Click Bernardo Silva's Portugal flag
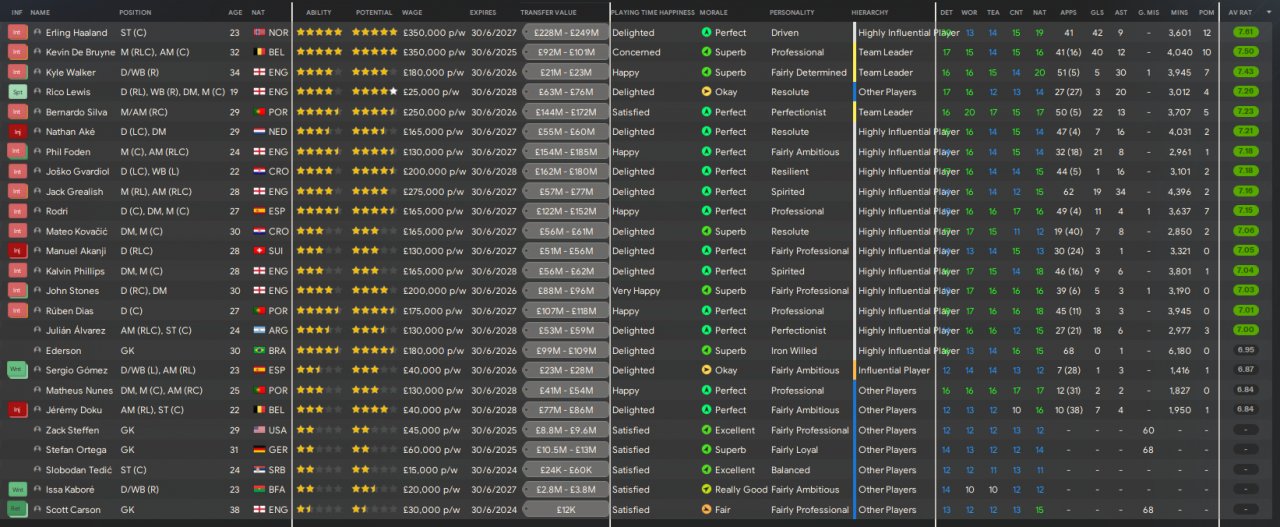This screenshot has width=1280, height=527. [x=258, y=112]
